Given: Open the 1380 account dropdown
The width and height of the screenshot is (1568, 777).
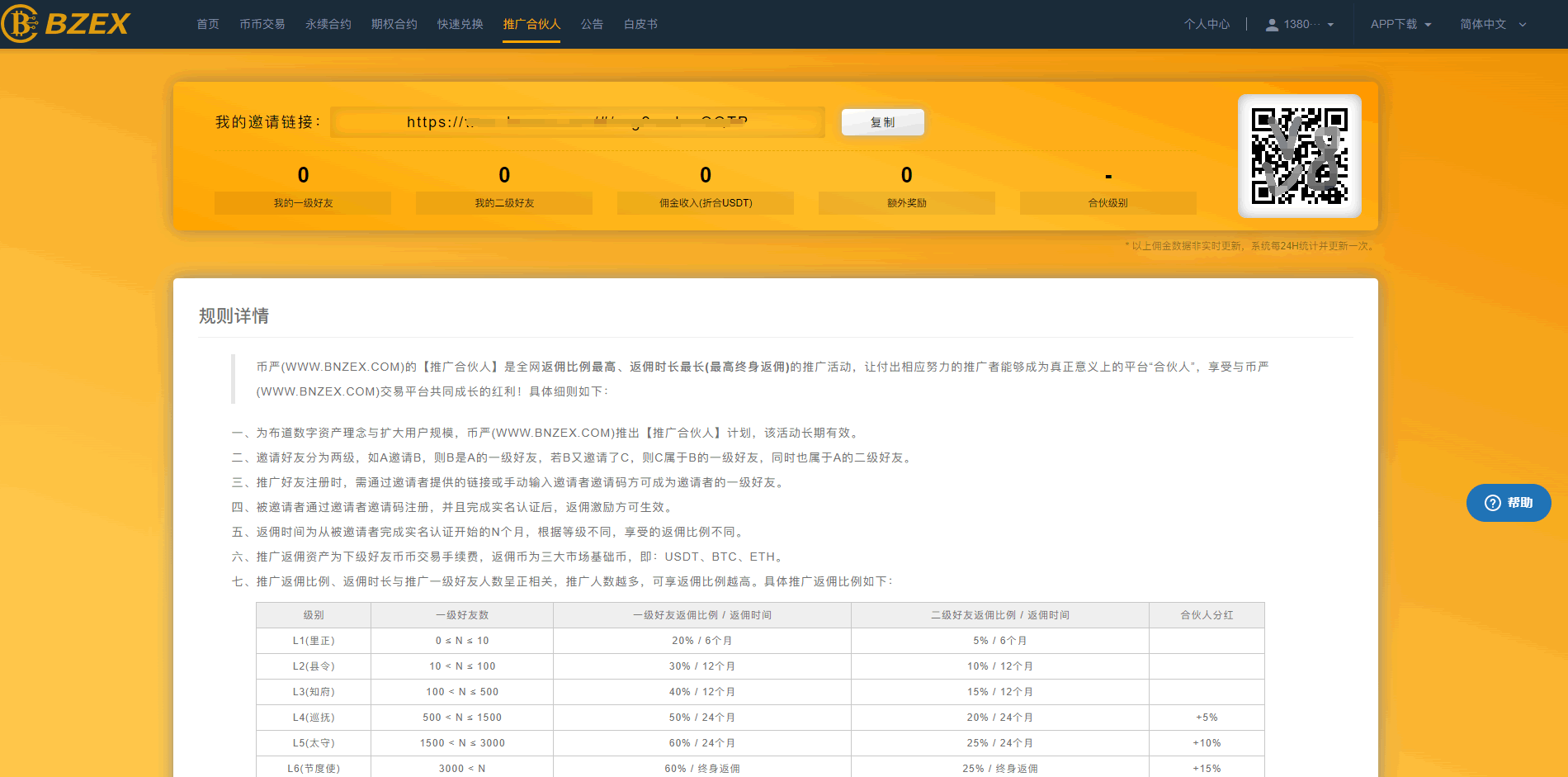Looking at the screenshot, I should pyautogui.click(x=1301, y=25).
